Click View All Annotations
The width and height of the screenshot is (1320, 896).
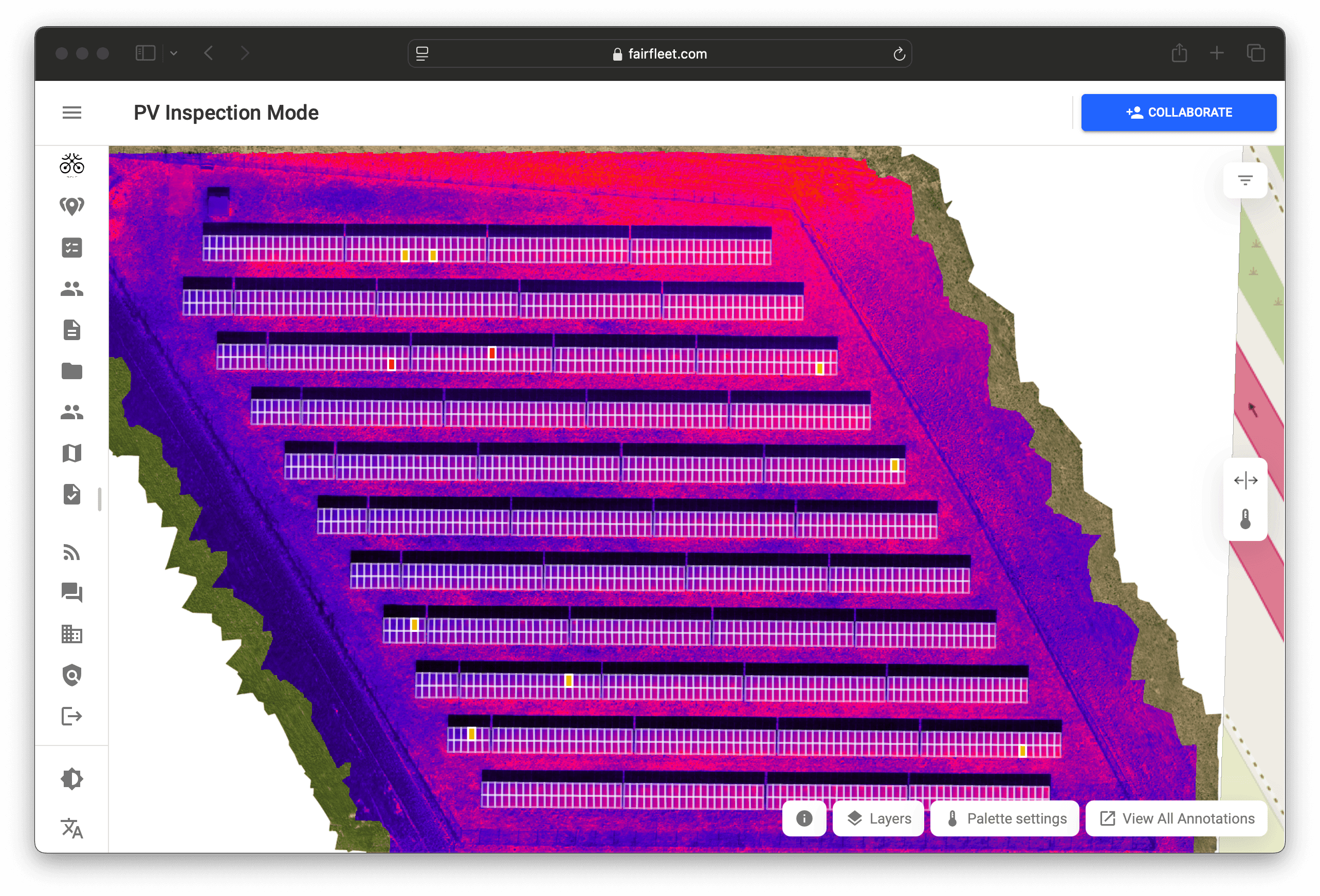click(1176, 818)
